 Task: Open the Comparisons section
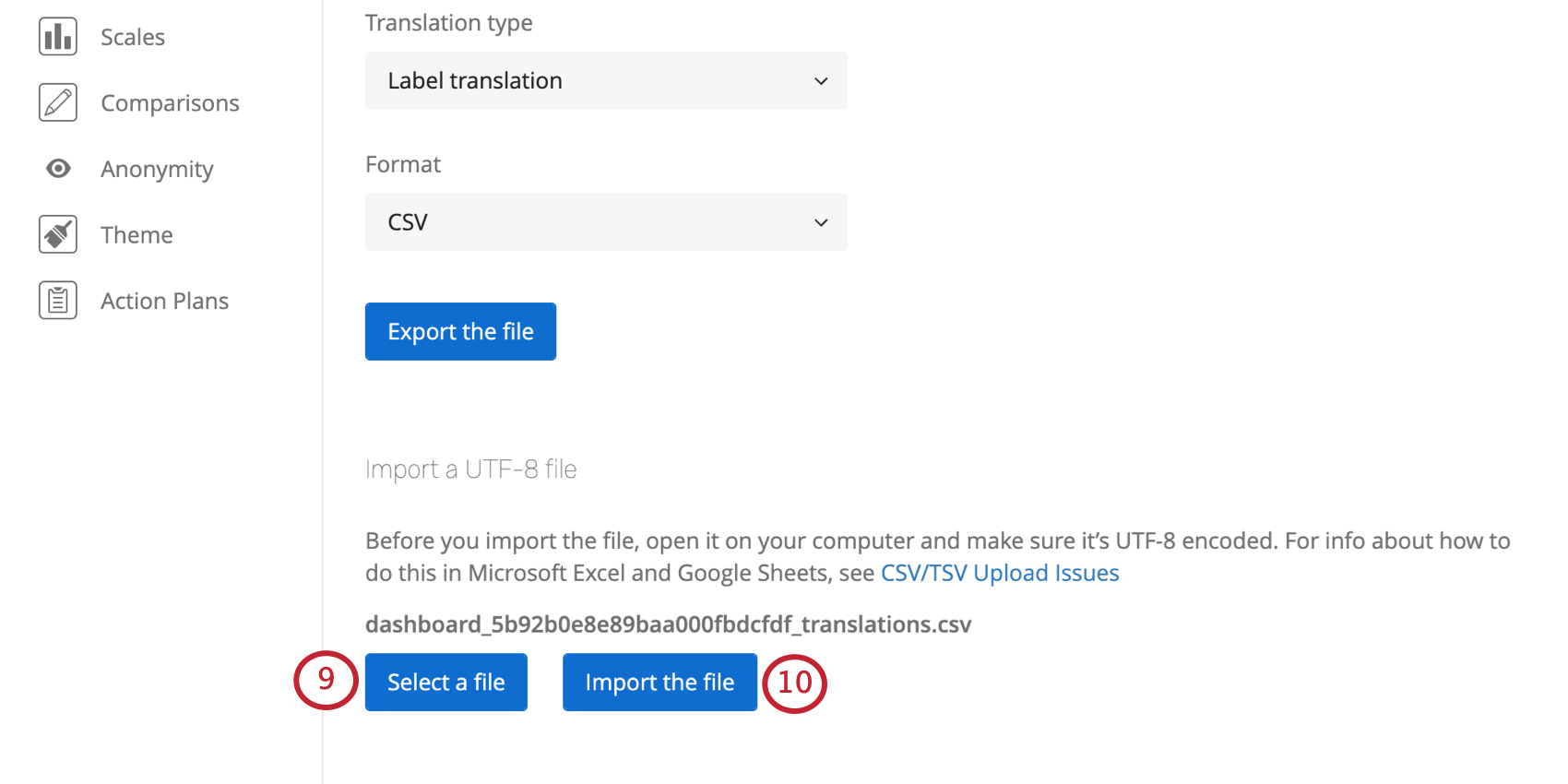point(170,103)
